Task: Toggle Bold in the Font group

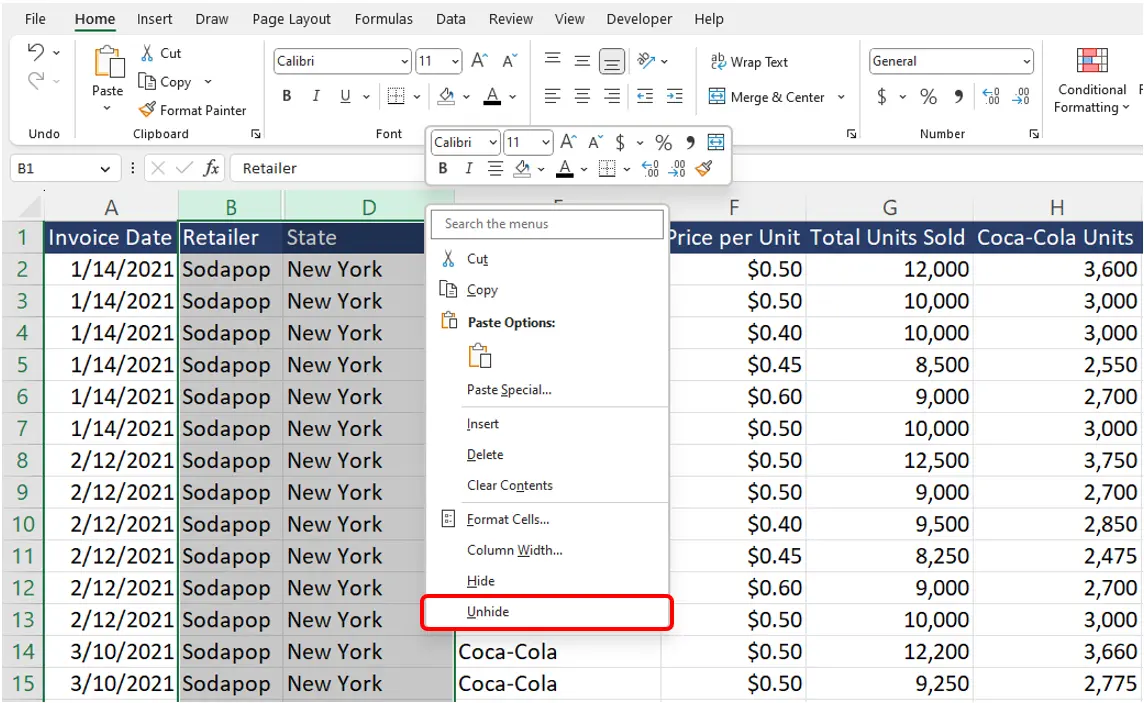Action: 286,96
